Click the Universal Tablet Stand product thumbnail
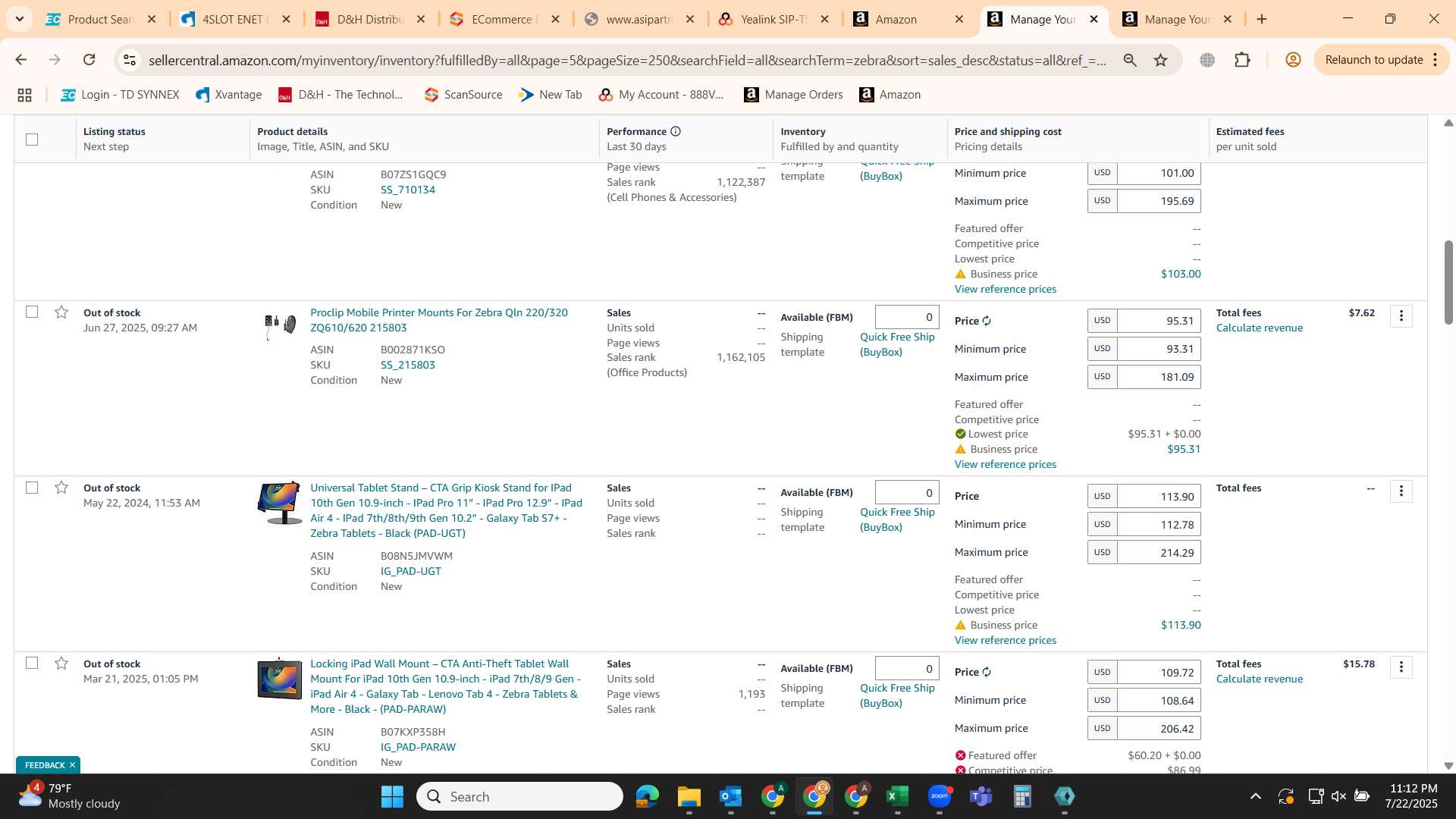1456x819 pixels. [x=280, y=504]
